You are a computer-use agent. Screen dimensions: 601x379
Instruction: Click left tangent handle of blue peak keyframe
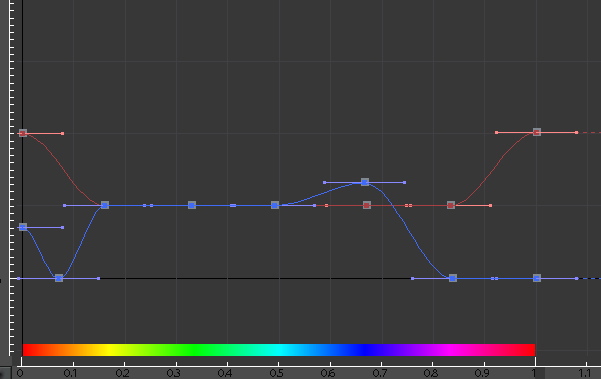(x=325, y=182)
